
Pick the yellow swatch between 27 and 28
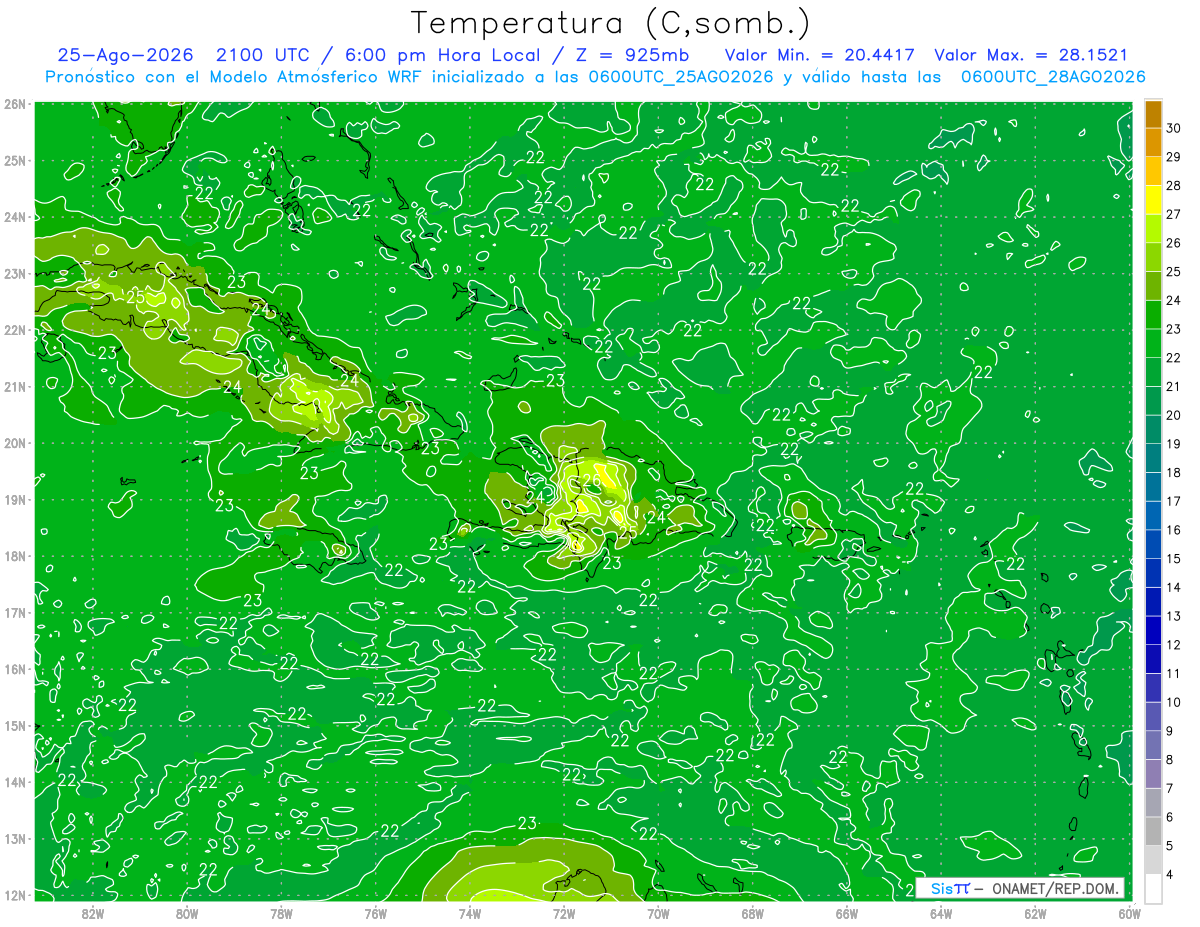[x=1153, y=200]
